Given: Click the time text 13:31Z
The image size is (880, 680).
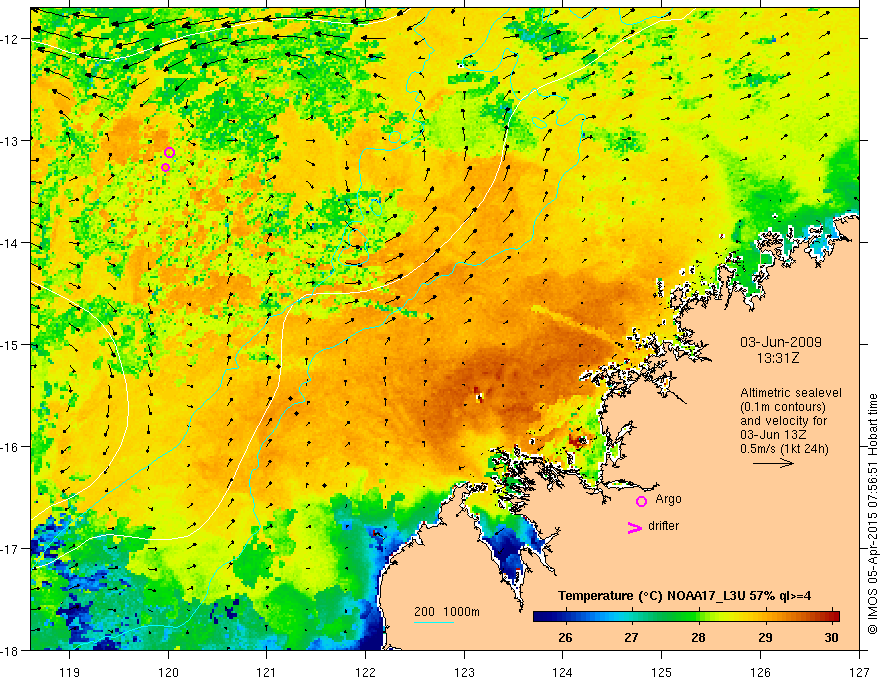Looking at the screenshot, I should [777, 358].
